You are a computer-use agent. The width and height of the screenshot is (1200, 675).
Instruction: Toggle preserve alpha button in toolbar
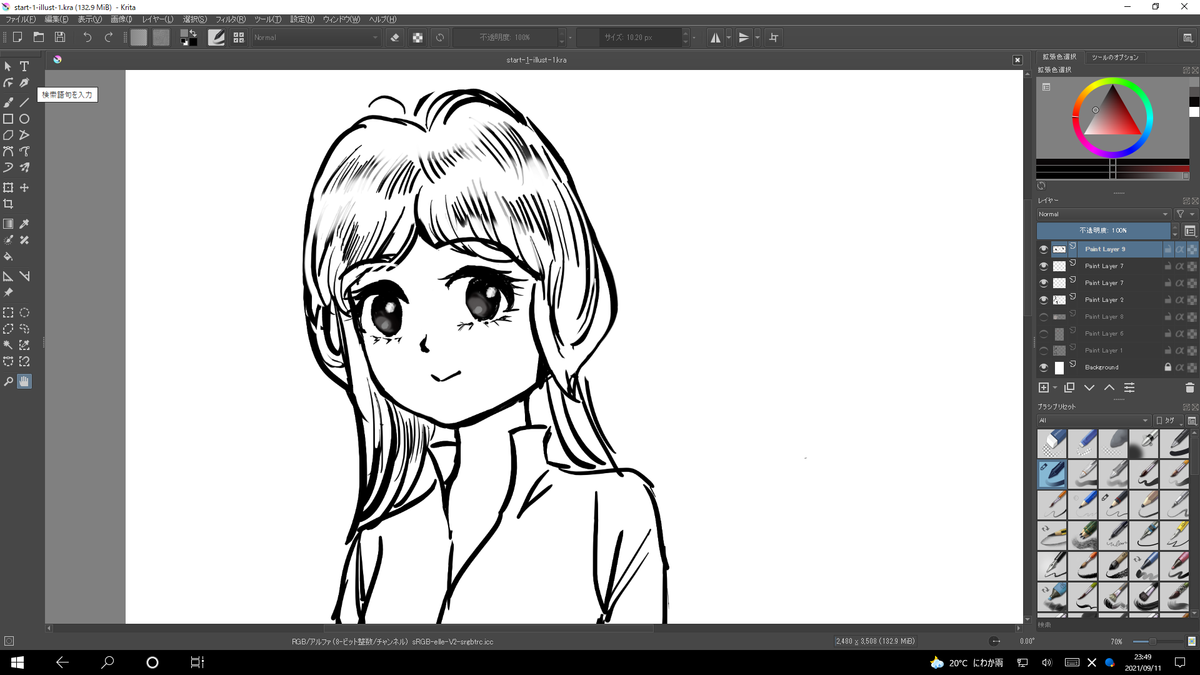[x=417, y=37]
